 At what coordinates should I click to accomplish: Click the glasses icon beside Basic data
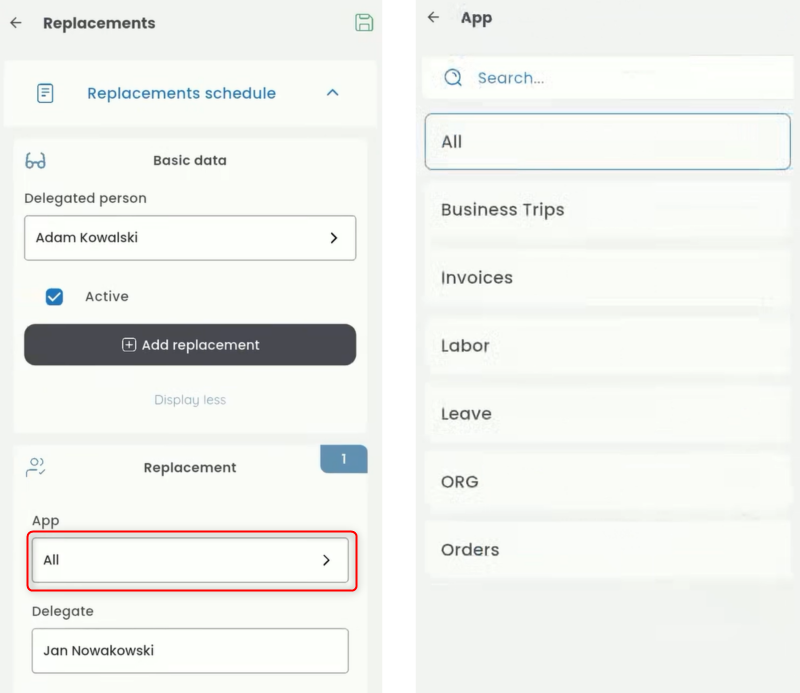point(36,161)
